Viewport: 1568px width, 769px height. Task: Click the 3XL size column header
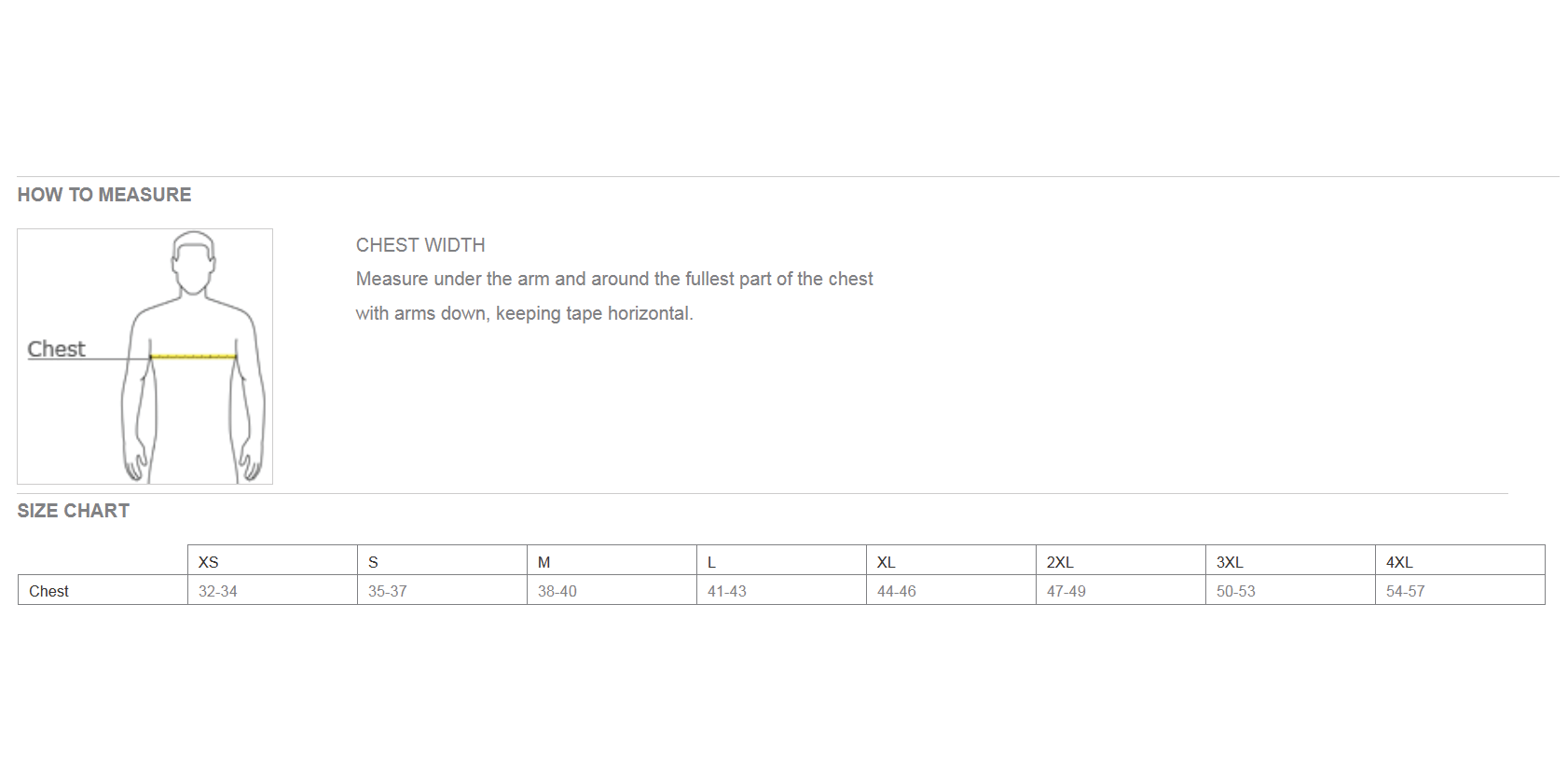[x=1290, y=560]
